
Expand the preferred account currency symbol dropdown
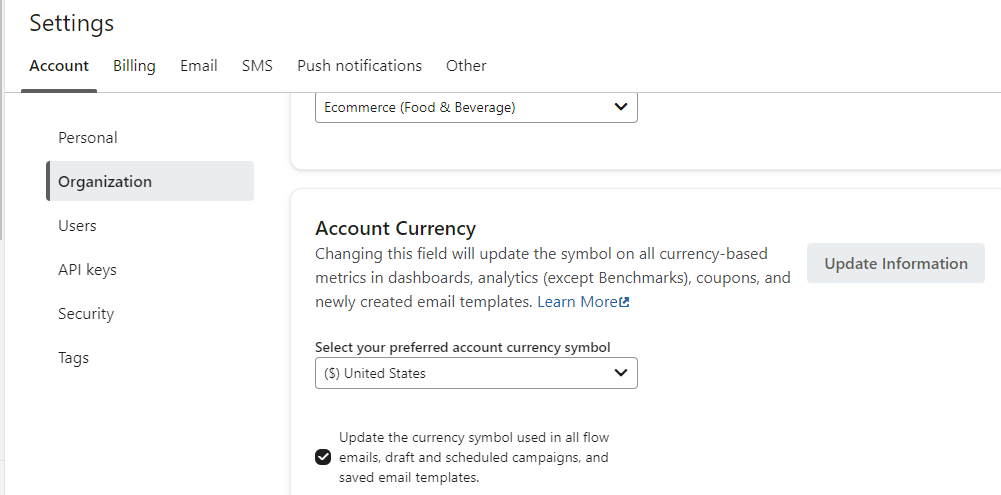point(476,373)
